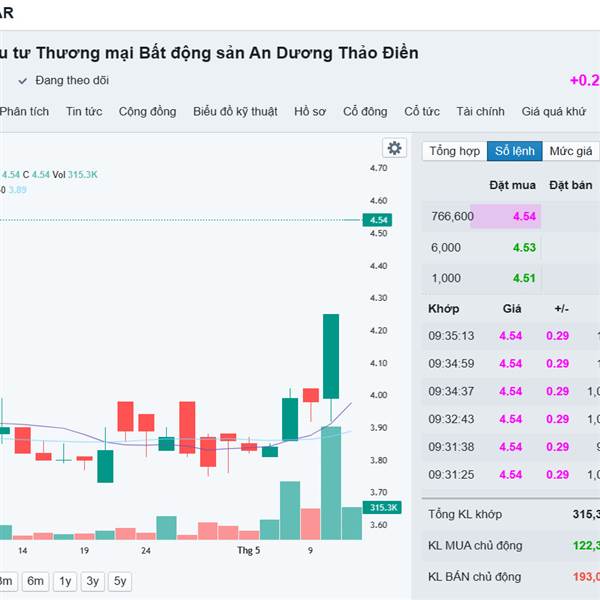Screen dimensions: 600x600
Task: Open the Tin tức tab
Action: 84,111
